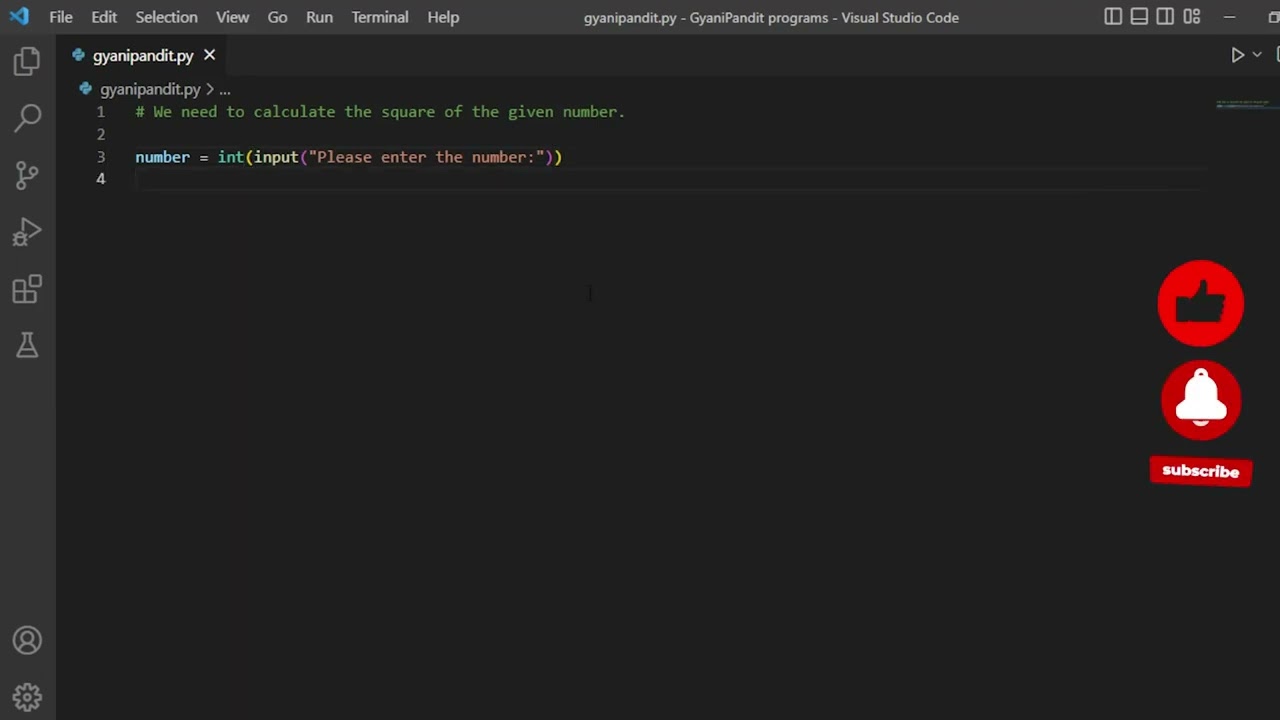Open the Explorer view in activity bar
The height and width of the screenshot is (720, 1280).
tap(27, 62)
